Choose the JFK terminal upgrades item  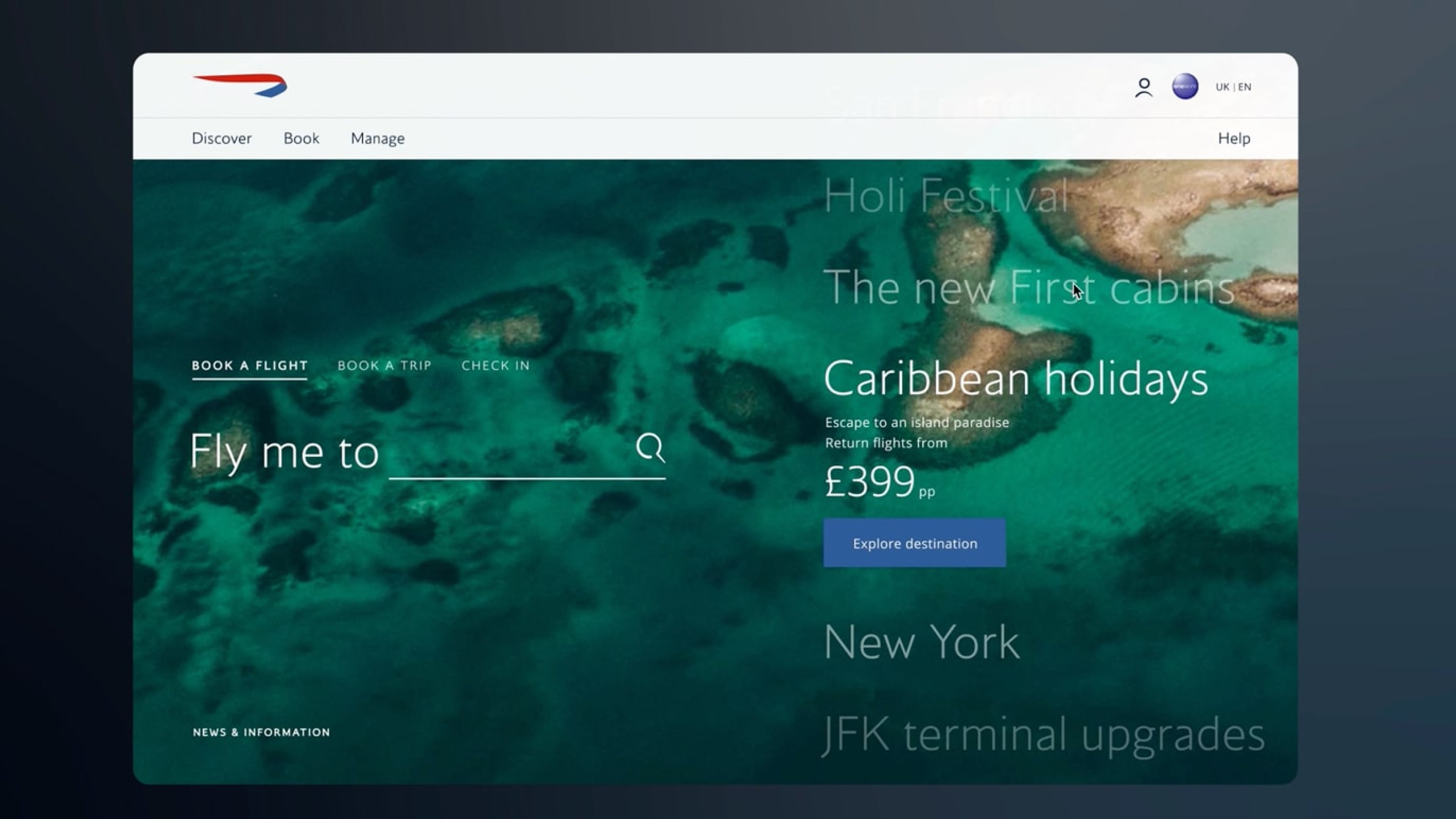point(1043,734)
